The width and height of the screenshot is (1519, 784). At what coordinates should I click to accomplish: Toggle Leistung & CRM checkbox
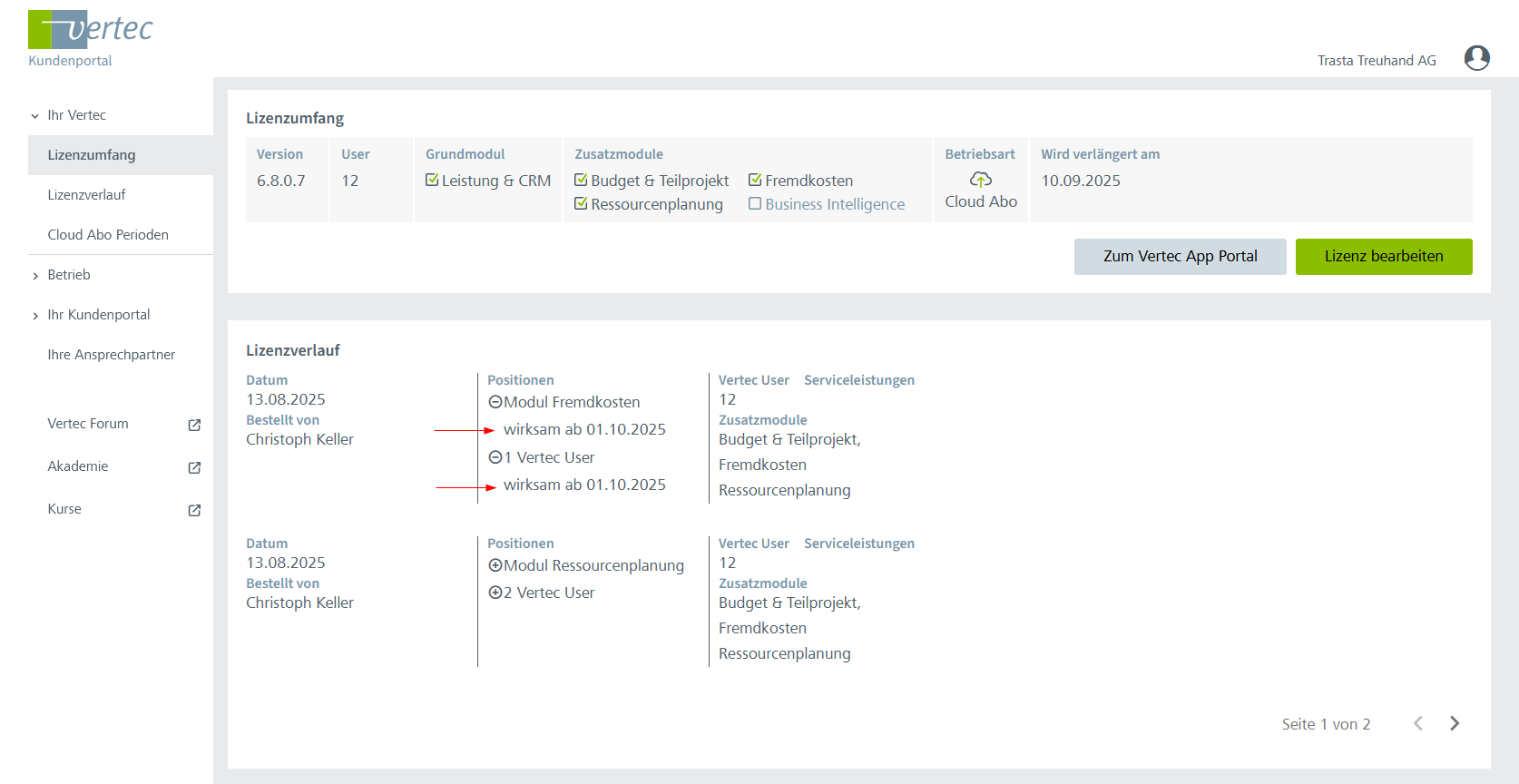click(432, 180)
